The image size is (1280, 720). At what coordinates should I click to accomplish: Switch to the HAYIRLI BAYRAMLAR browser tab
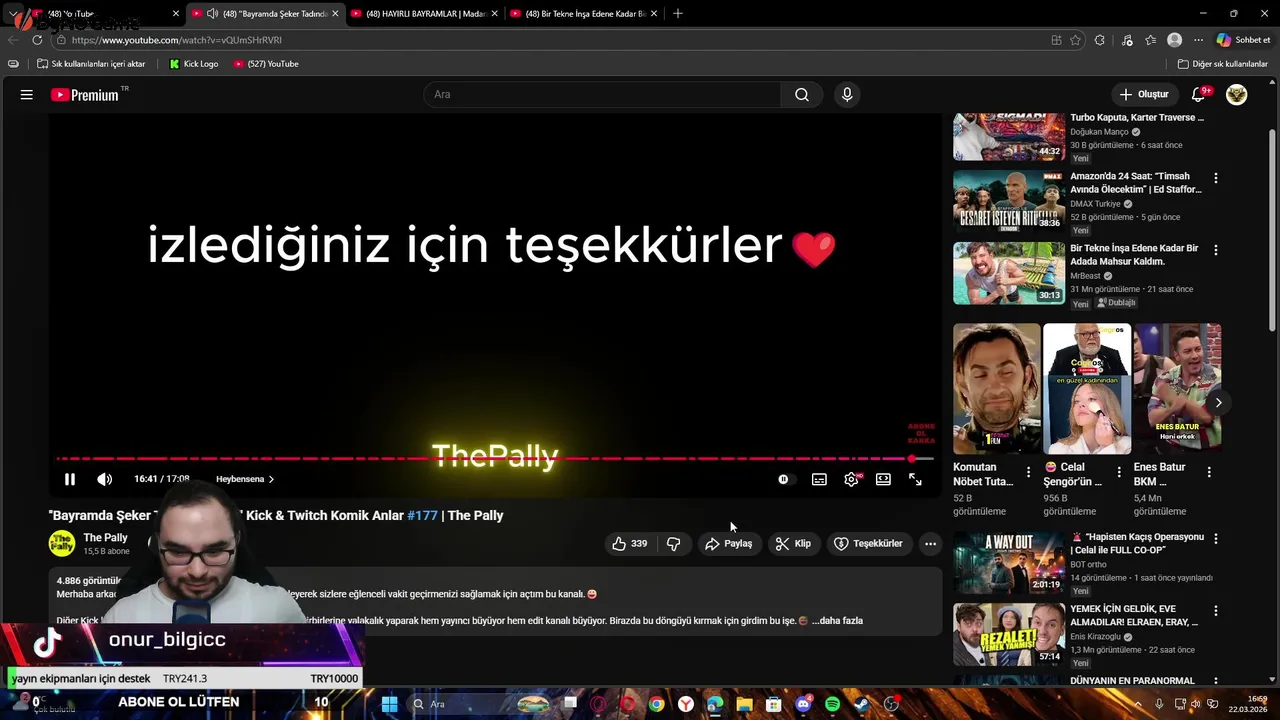424,14
